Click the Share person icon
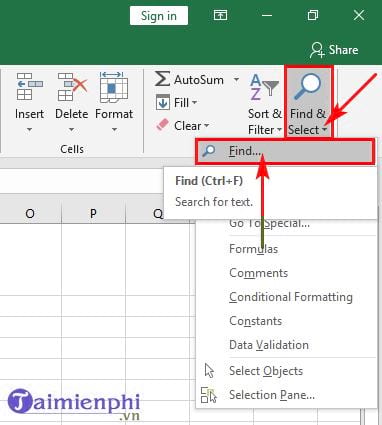 pos(317,50)
